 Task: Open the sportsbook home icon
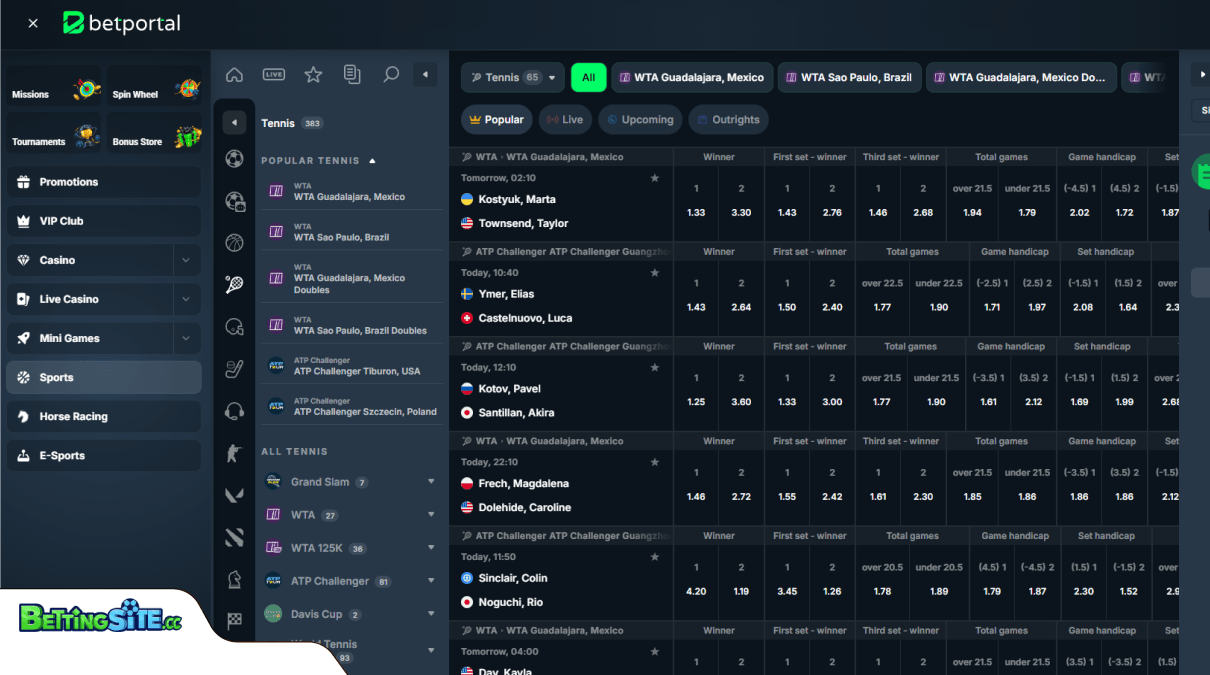tap(234, 75)
